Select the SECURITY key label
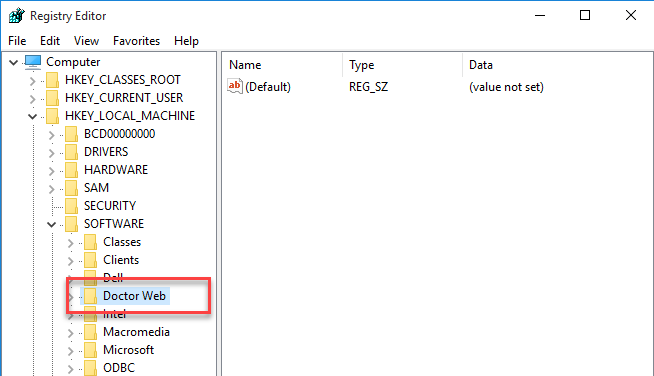654x376 pixels. [x=110, y=206]
